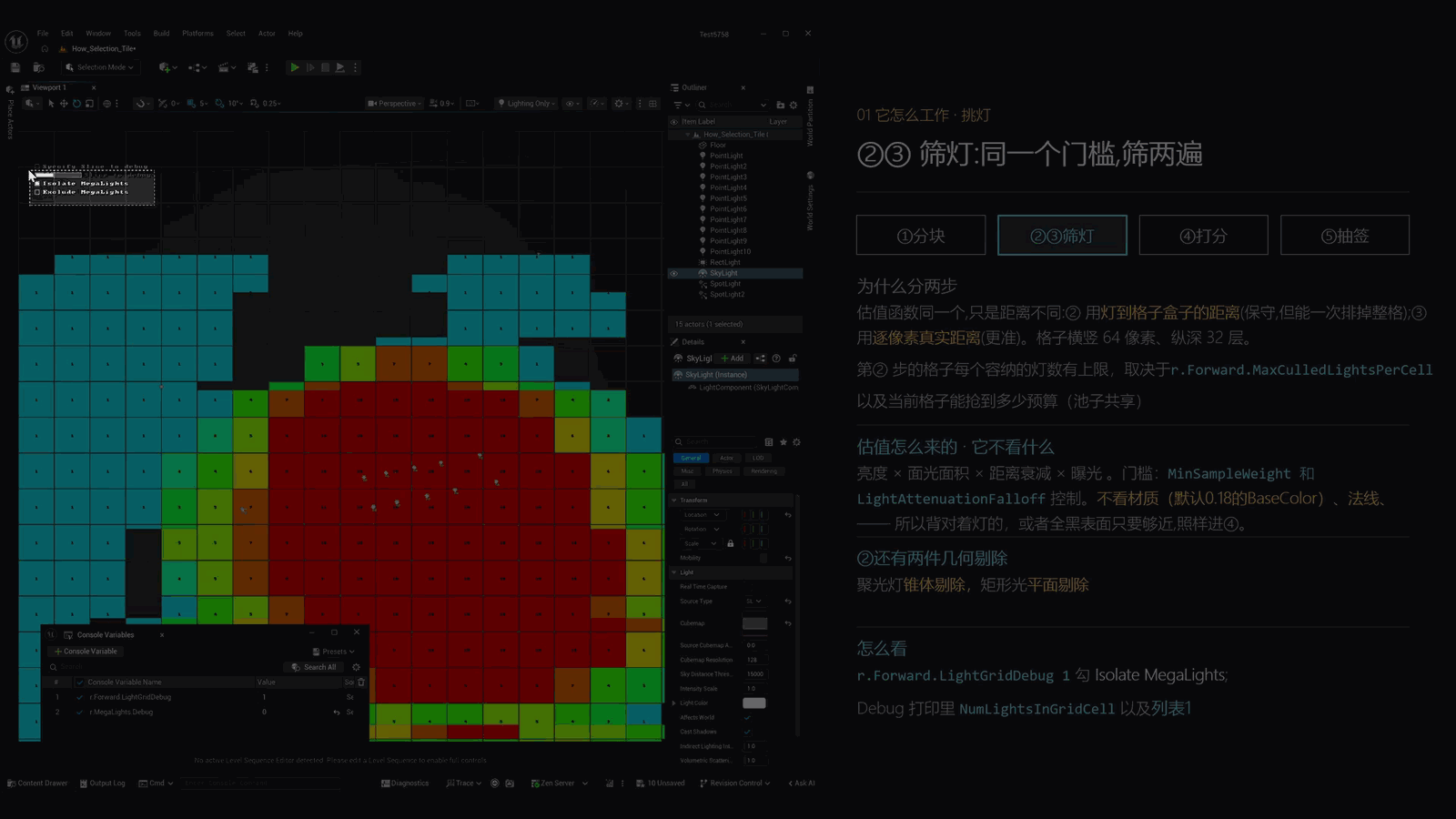Select the rotate transform tool in viewport
The image size is (1456, 819).
(76, 104)
